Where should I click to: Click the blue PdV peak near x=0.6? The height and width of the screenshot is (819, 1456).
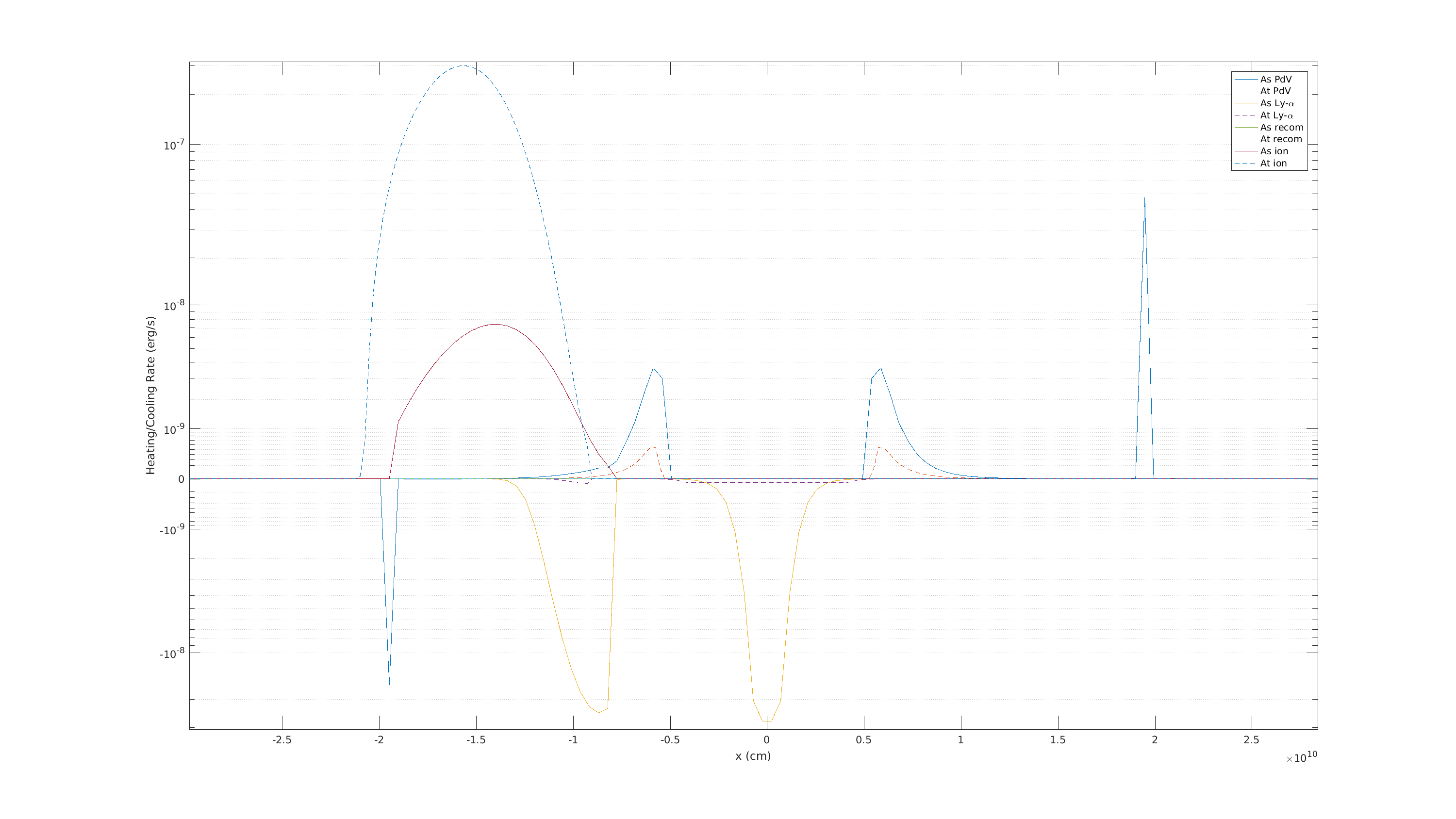coord(880,369)
